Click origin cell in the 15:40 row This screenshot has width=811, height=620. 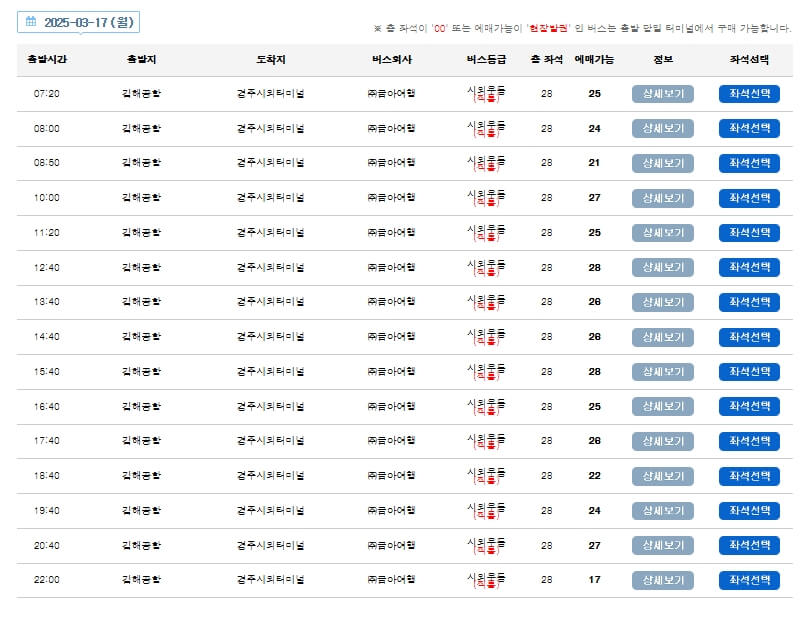(x=141, y=372)
